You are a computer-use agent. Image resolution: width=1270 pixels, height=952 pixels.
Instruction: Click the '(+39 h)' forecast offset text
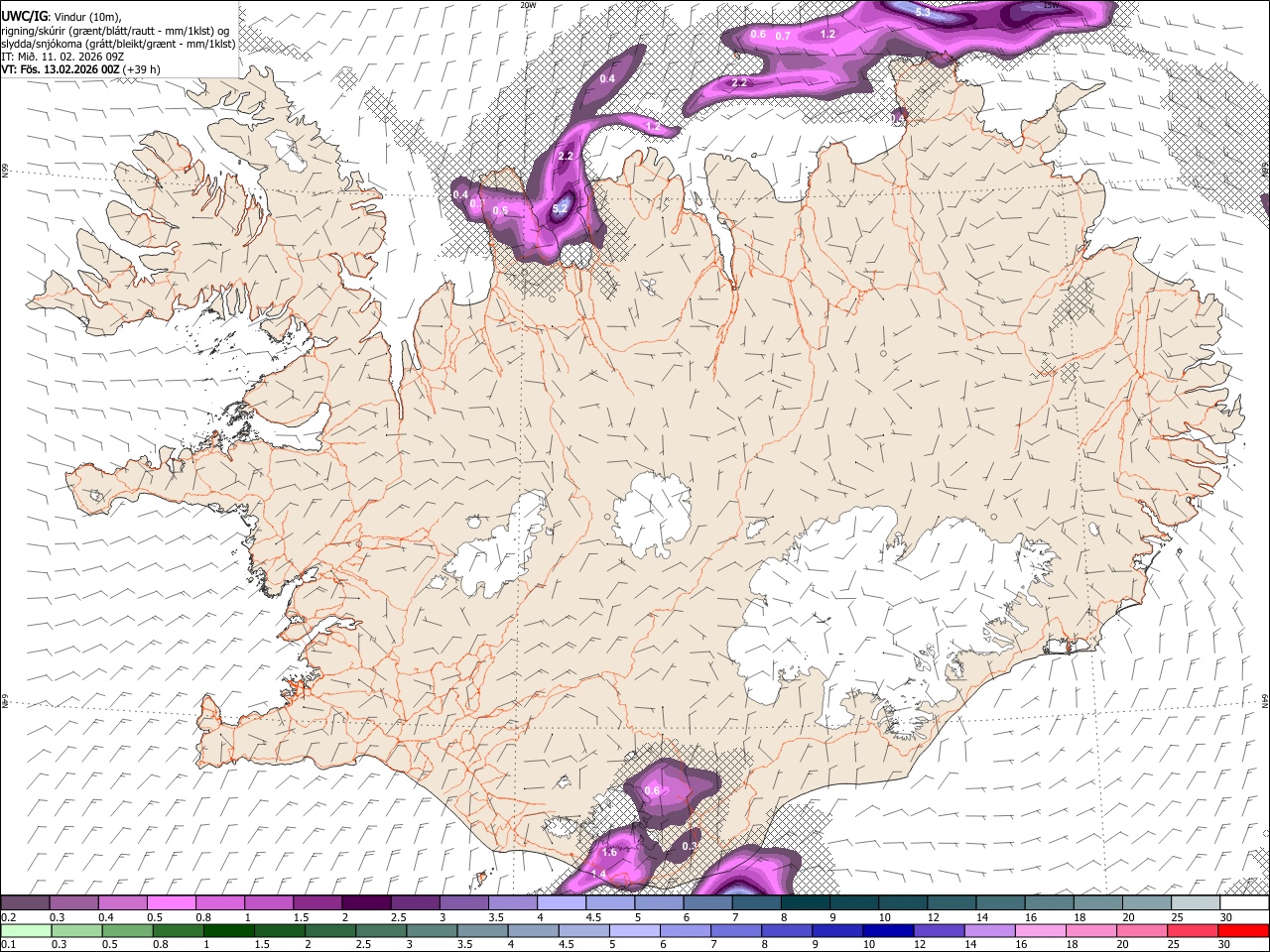tap(143, 69)
